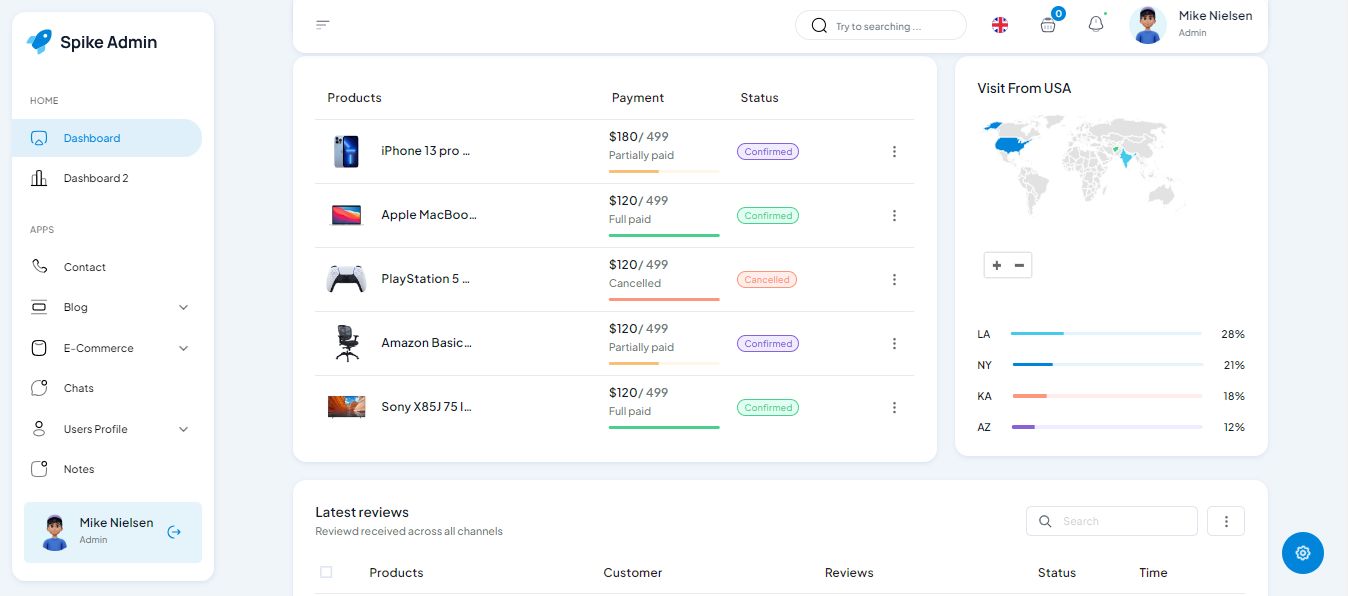Click the Spike Admin rocket logo
The height and width of the screenshot is (596, 1348).
(39, 41)
